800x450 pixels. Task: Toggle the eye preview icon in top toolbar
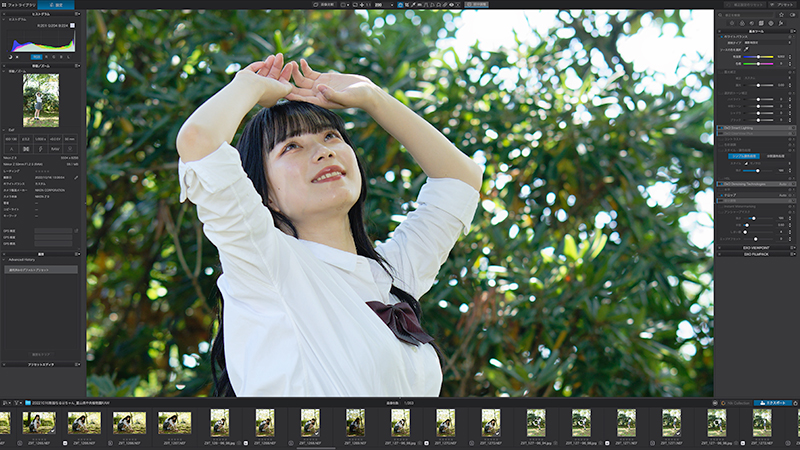coord(451,5)
